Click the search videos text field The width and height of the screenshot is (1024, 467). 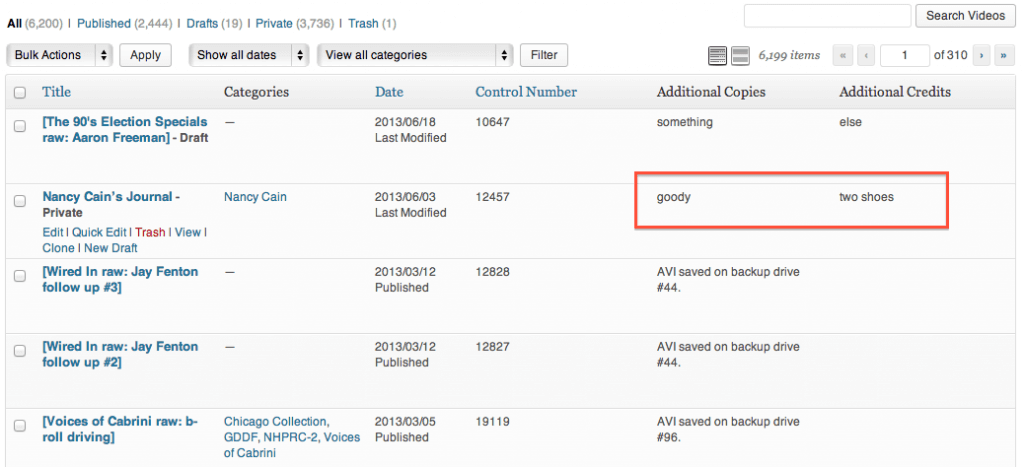click(x=827, y=16)
